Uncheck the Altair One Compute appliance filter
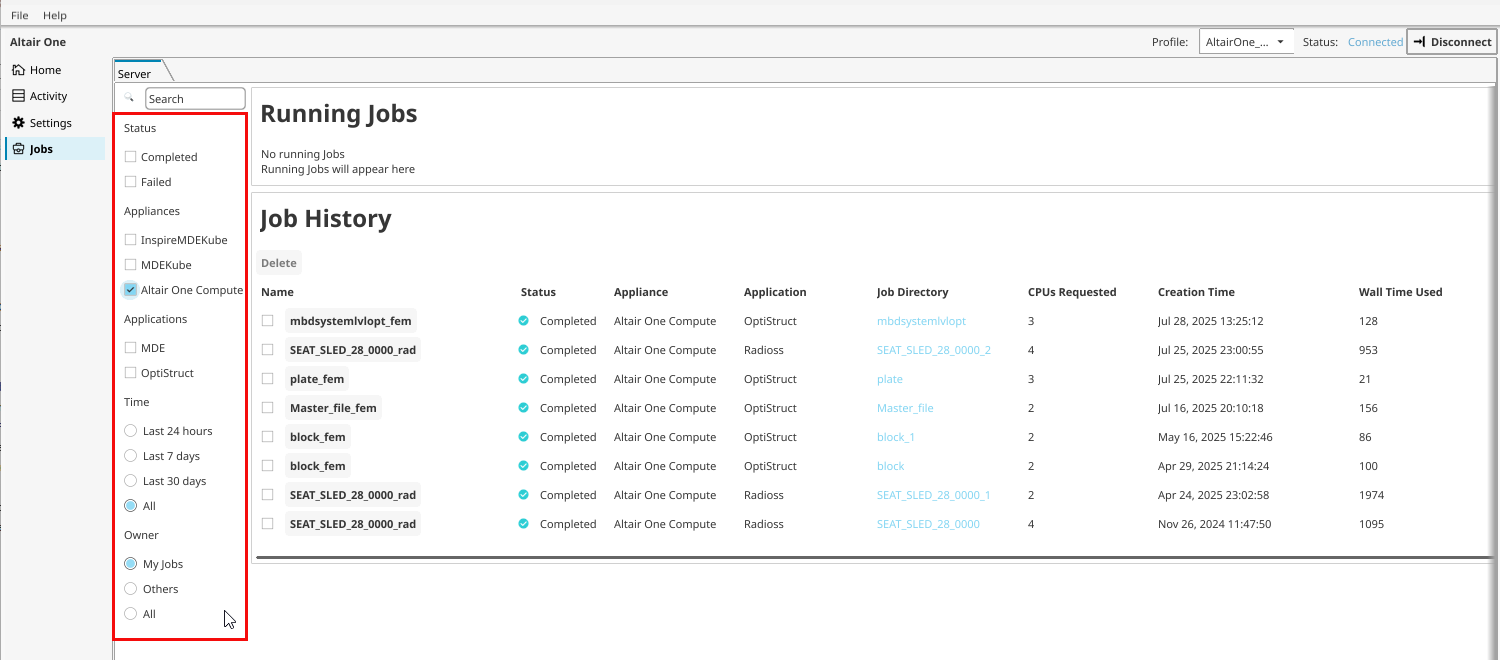Screen dimensions: 1500x660 [x=130, y=290]
